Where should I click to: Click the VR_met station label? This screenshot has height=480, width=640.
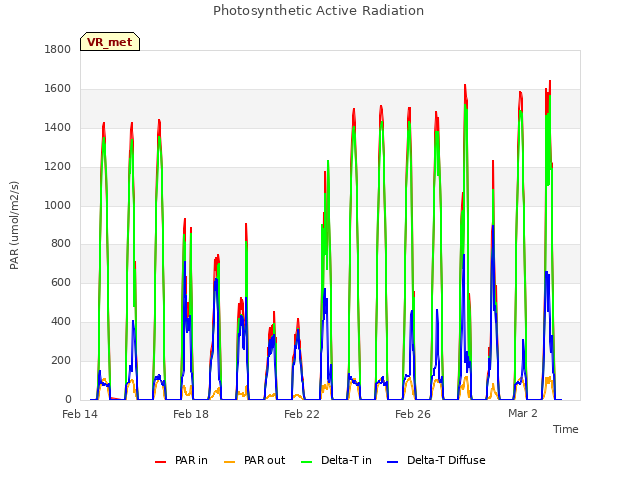pos(110,42)
